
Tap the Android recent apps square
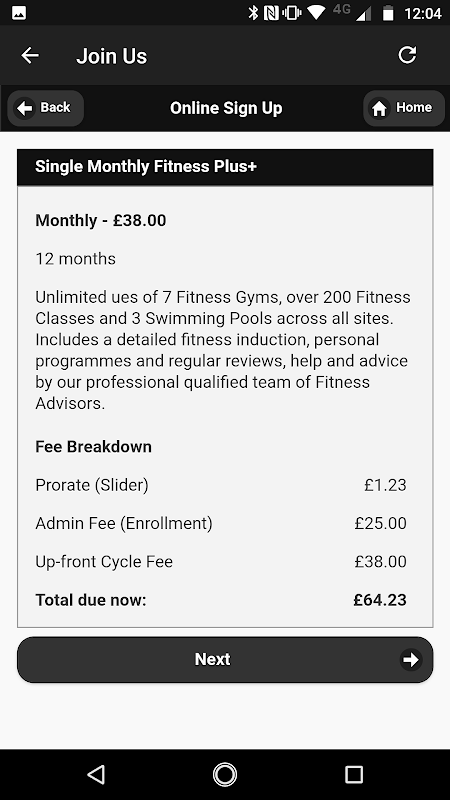pyautogui.click(x=354, y=774)
